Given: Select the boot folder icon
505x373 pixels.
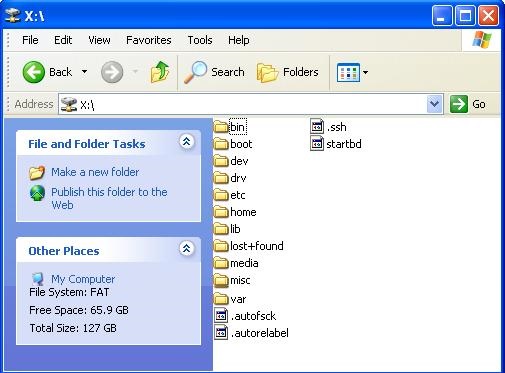Looking at the screenshot, I should [x=221, y=144].
